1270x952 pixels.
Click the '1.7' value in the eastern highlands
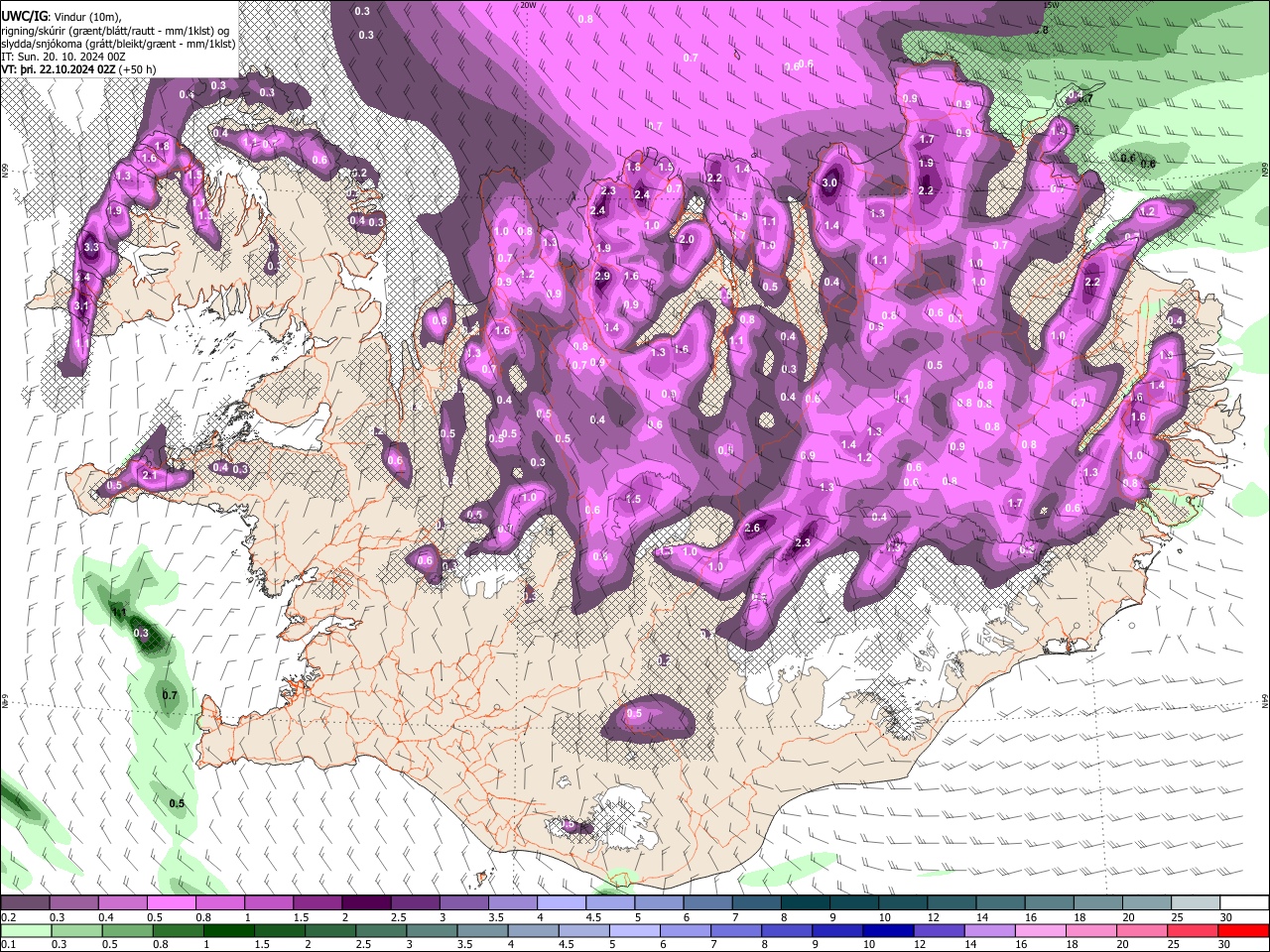tap(1015, 504)
